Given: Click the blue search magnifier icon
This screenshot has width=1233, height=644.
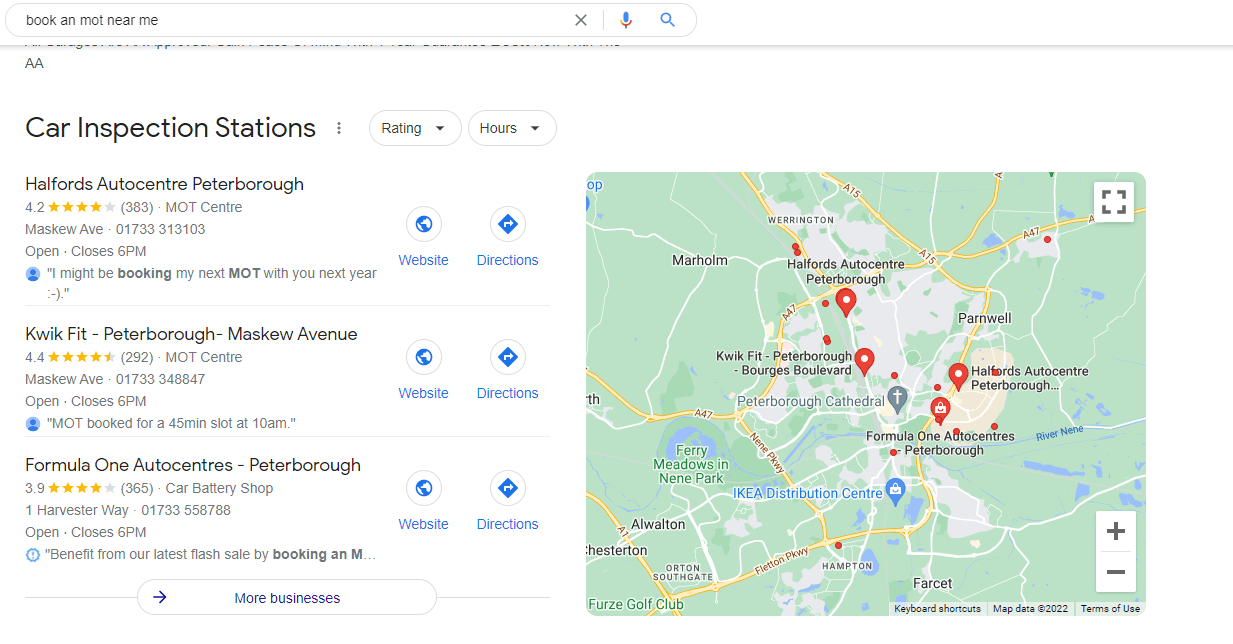Looking at the screenshot, I should coord(668,20).
